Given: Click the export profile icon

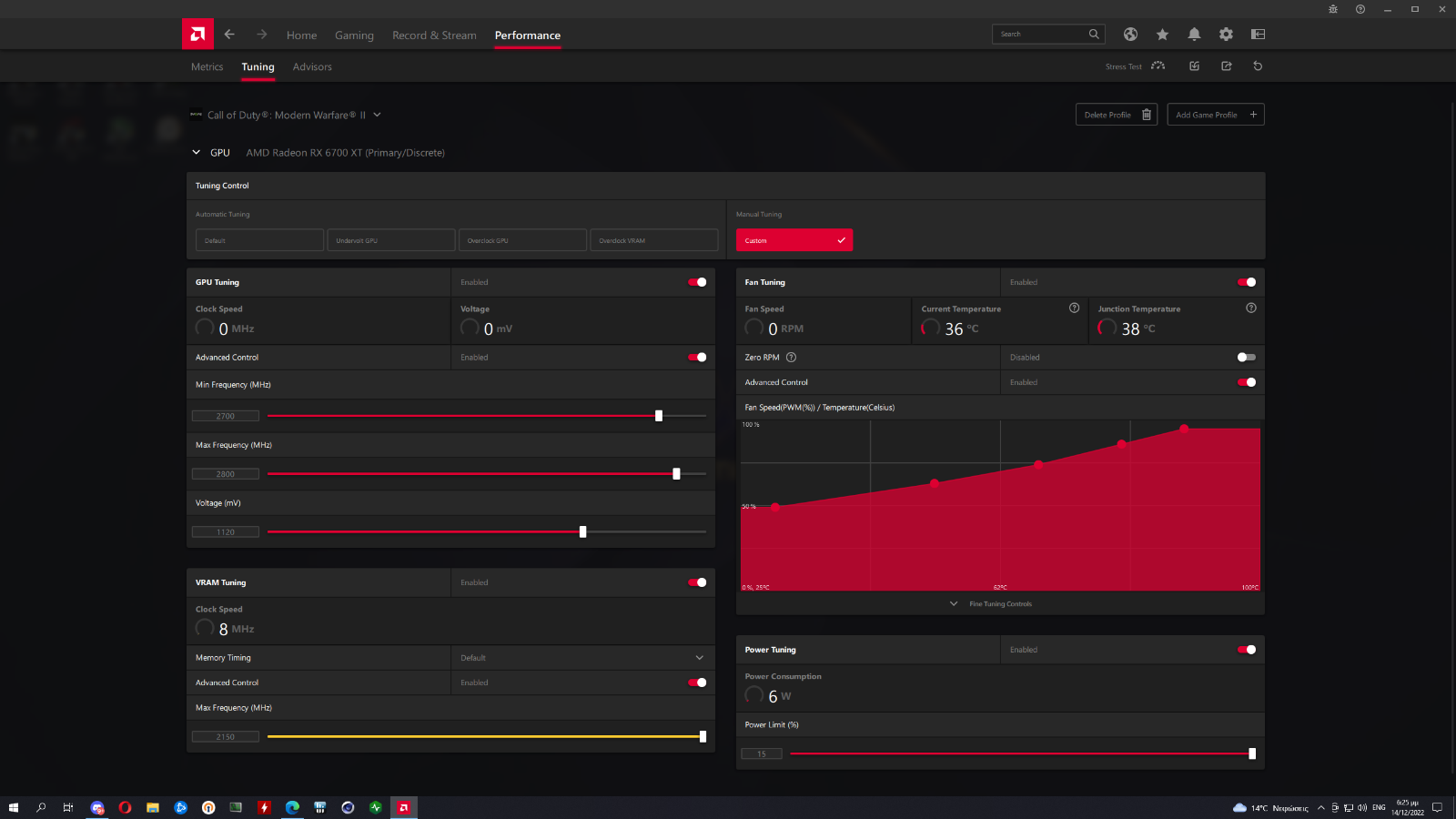Looking at the screenshot, I should 1226,66.
